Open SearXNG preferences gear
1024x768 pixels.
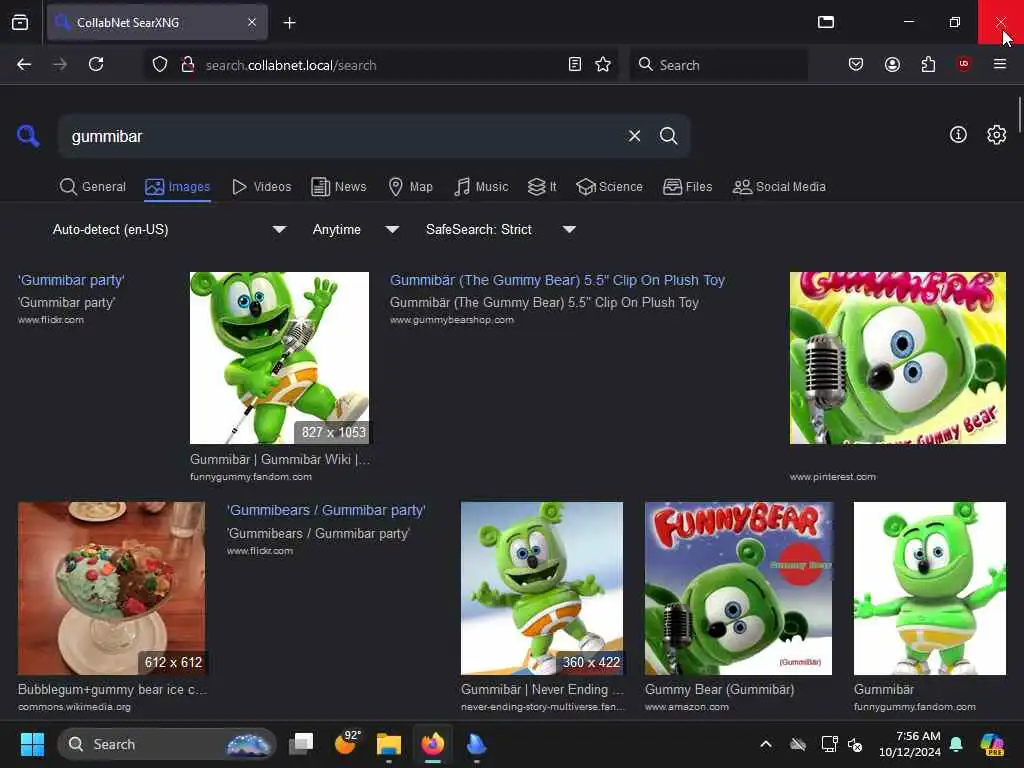pos(996,135)
